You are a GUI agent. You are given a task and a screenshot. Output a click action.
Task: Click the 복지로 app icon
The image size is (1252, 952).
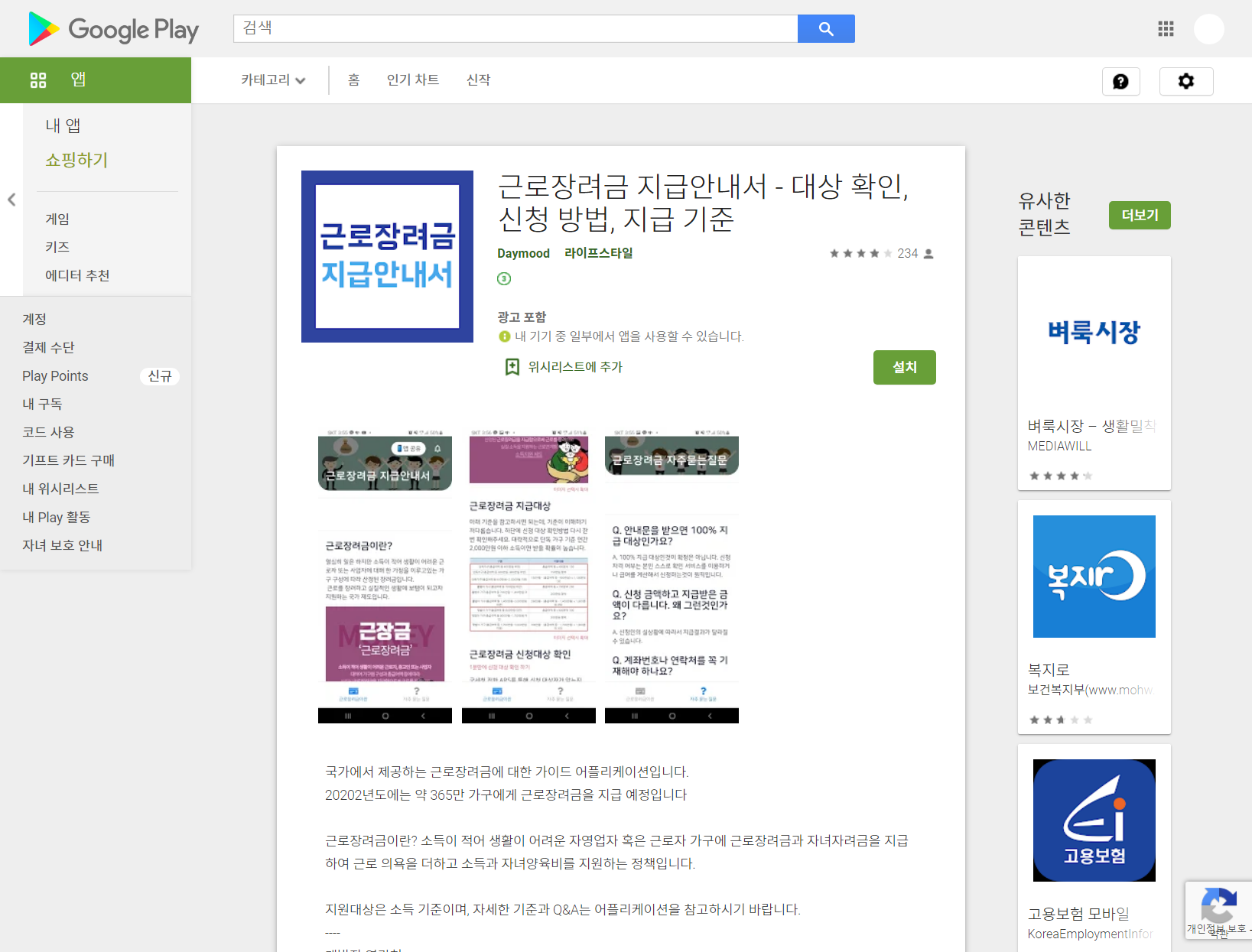click(1094, 577)
